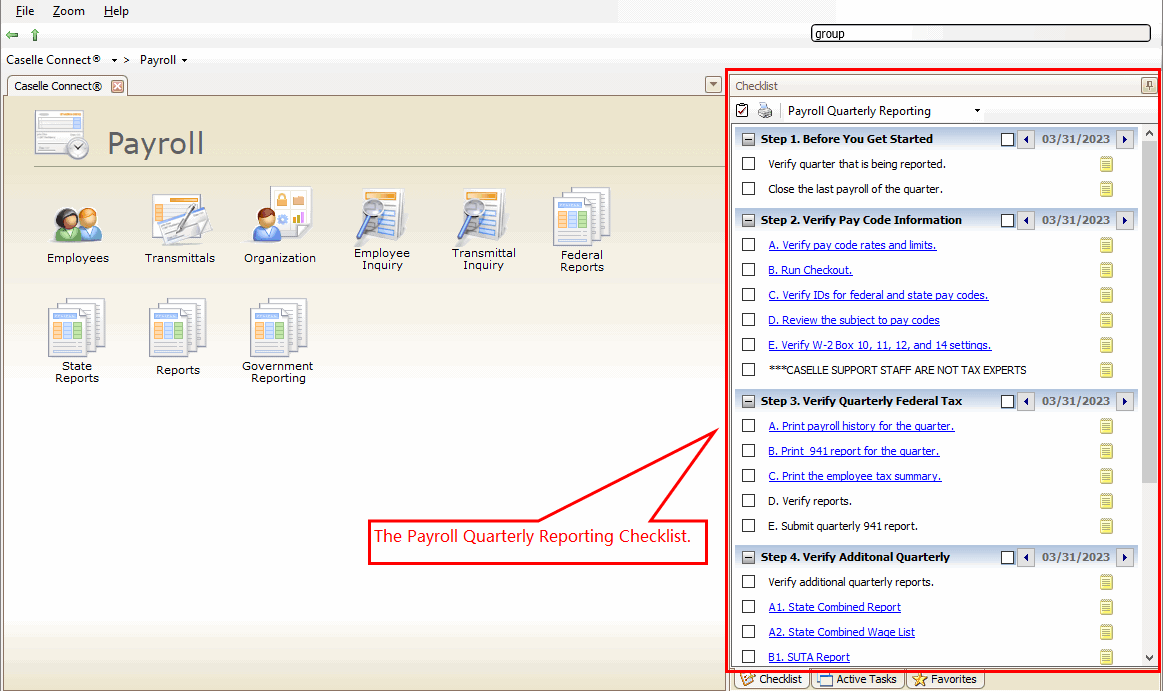Viewport: 1163px width, 691px height.
Task: Click 'A. Verify pay code rates and limits' link
Action: tap(852, 245)
